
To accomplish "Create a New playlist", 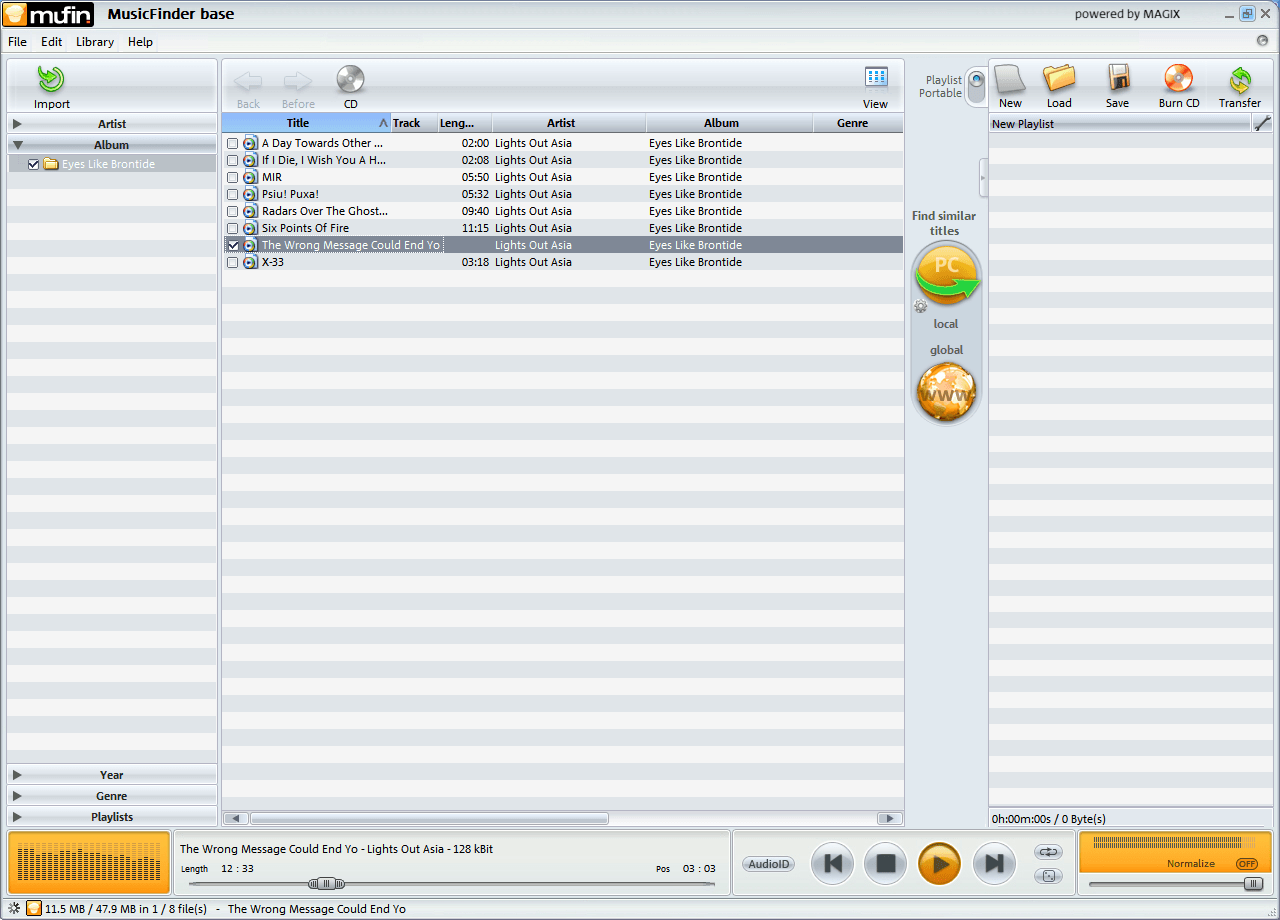I will coord(1011,87).
